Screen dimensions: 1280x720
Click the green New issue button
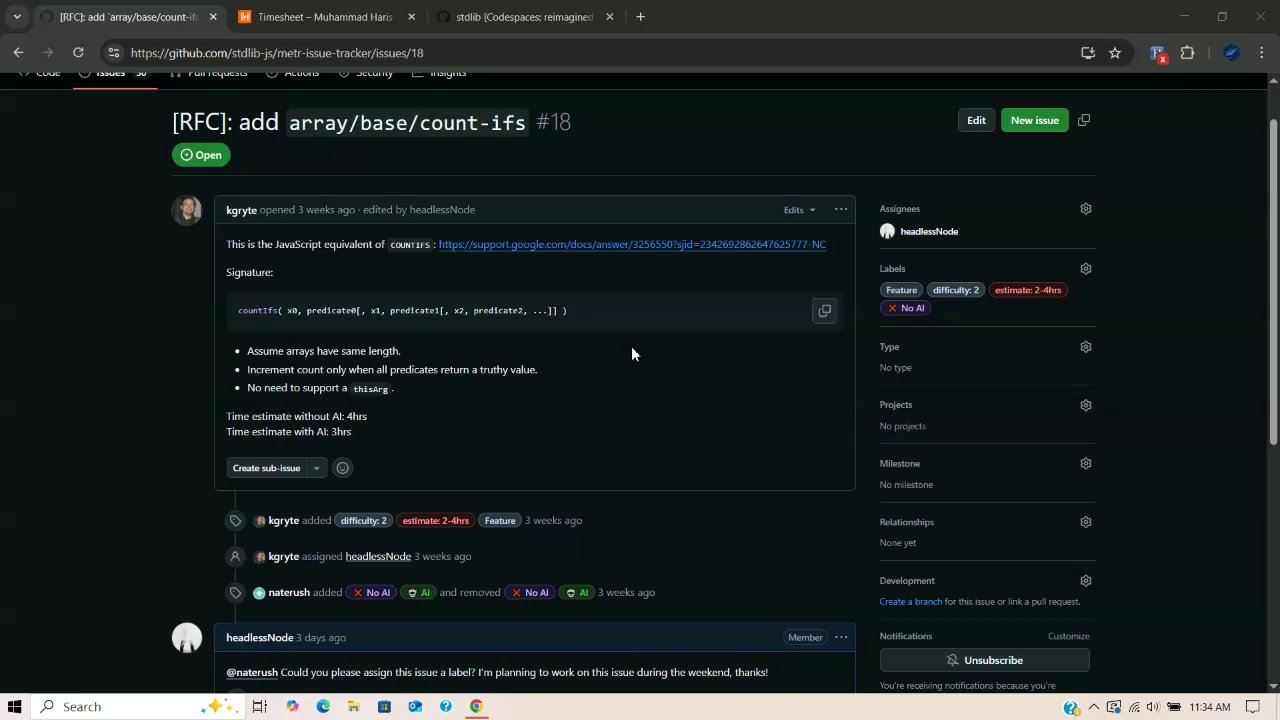coord(1034,120)
